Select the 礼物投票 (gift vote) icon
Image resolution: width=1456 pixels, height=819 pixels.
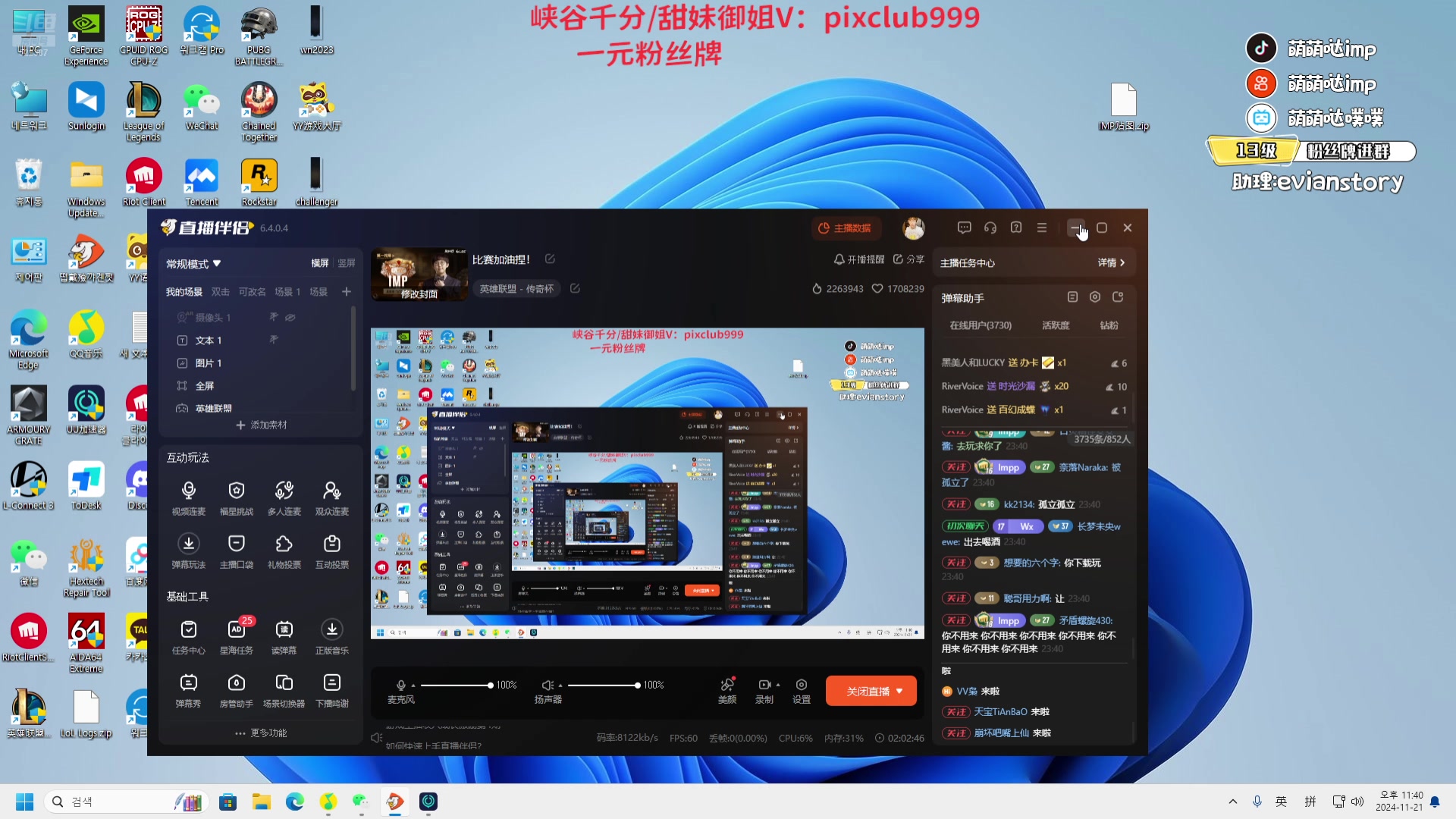[x=284, y=543]
